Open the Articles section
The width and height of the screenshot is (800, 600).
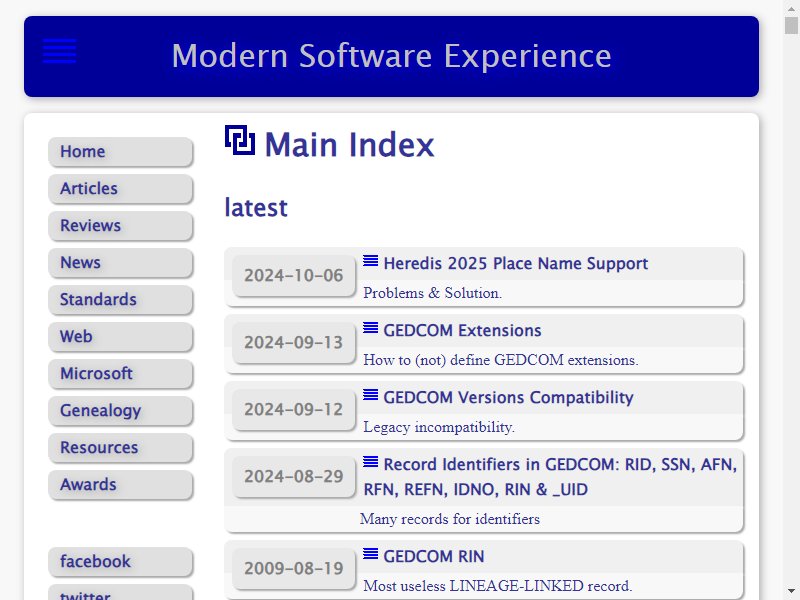click(121, 189)
